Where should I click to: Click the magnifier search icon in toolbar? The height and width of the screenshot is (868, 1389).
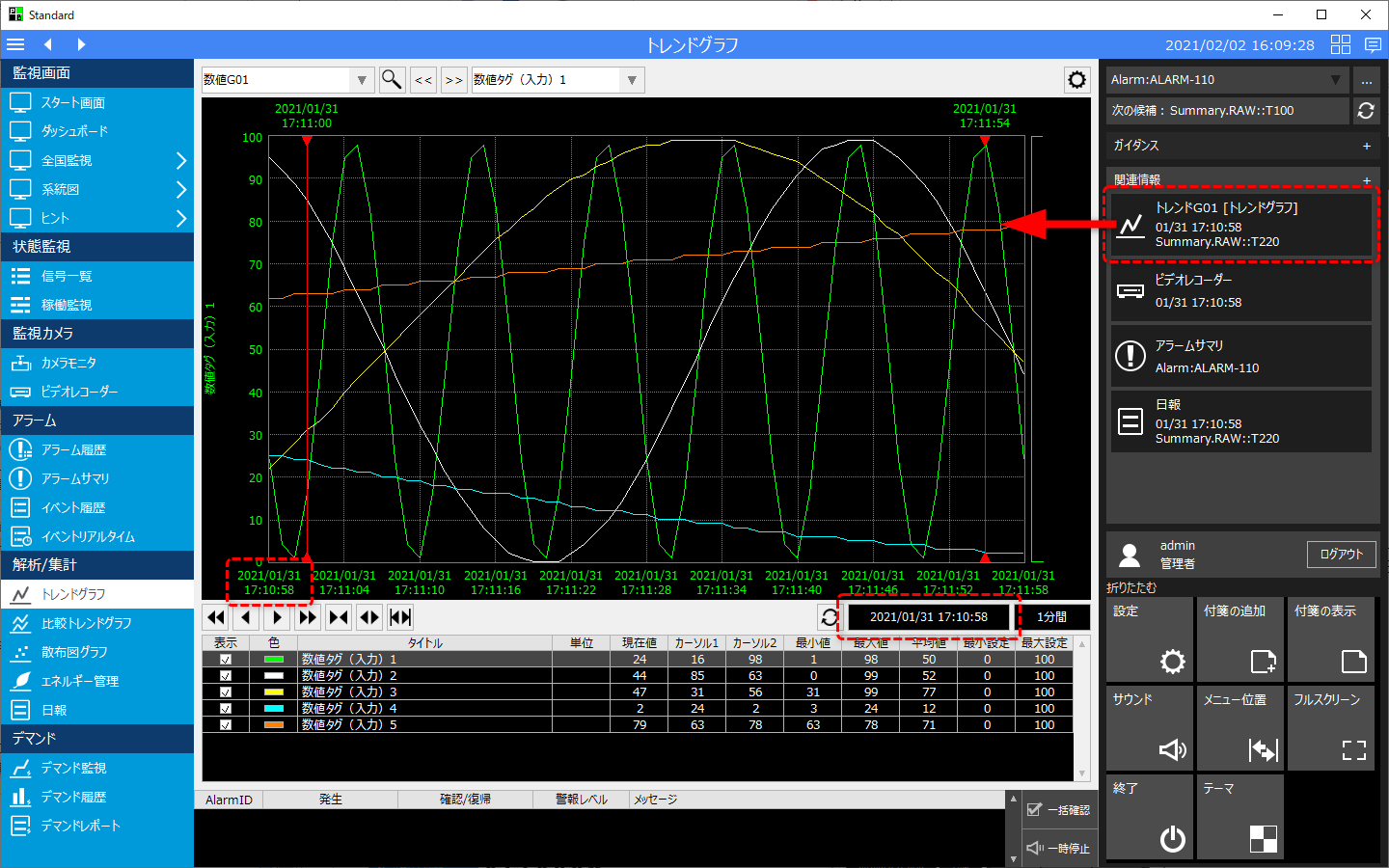[x=392, y=80]
